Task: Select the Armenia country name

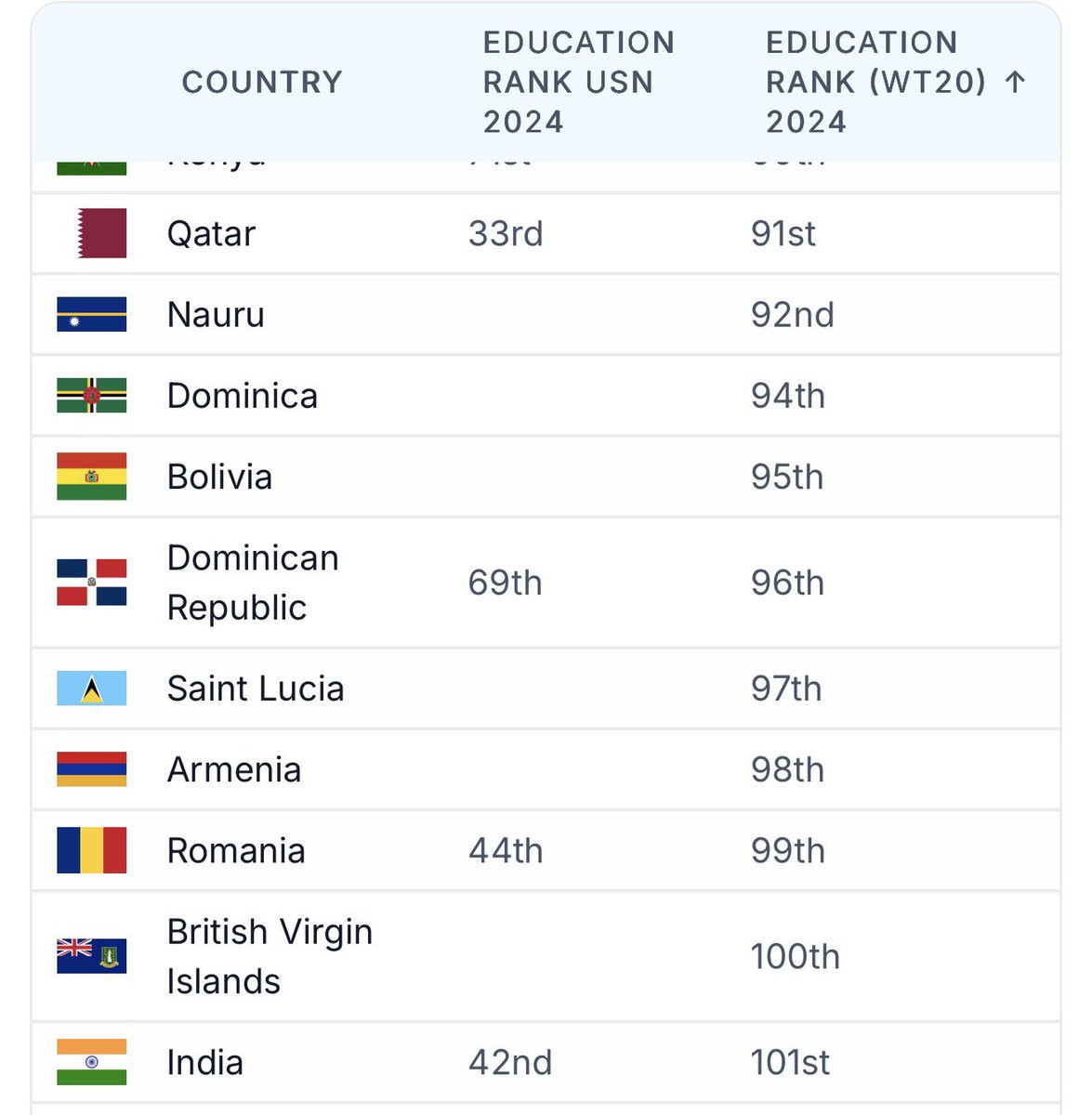Action: tap(234, 769)
